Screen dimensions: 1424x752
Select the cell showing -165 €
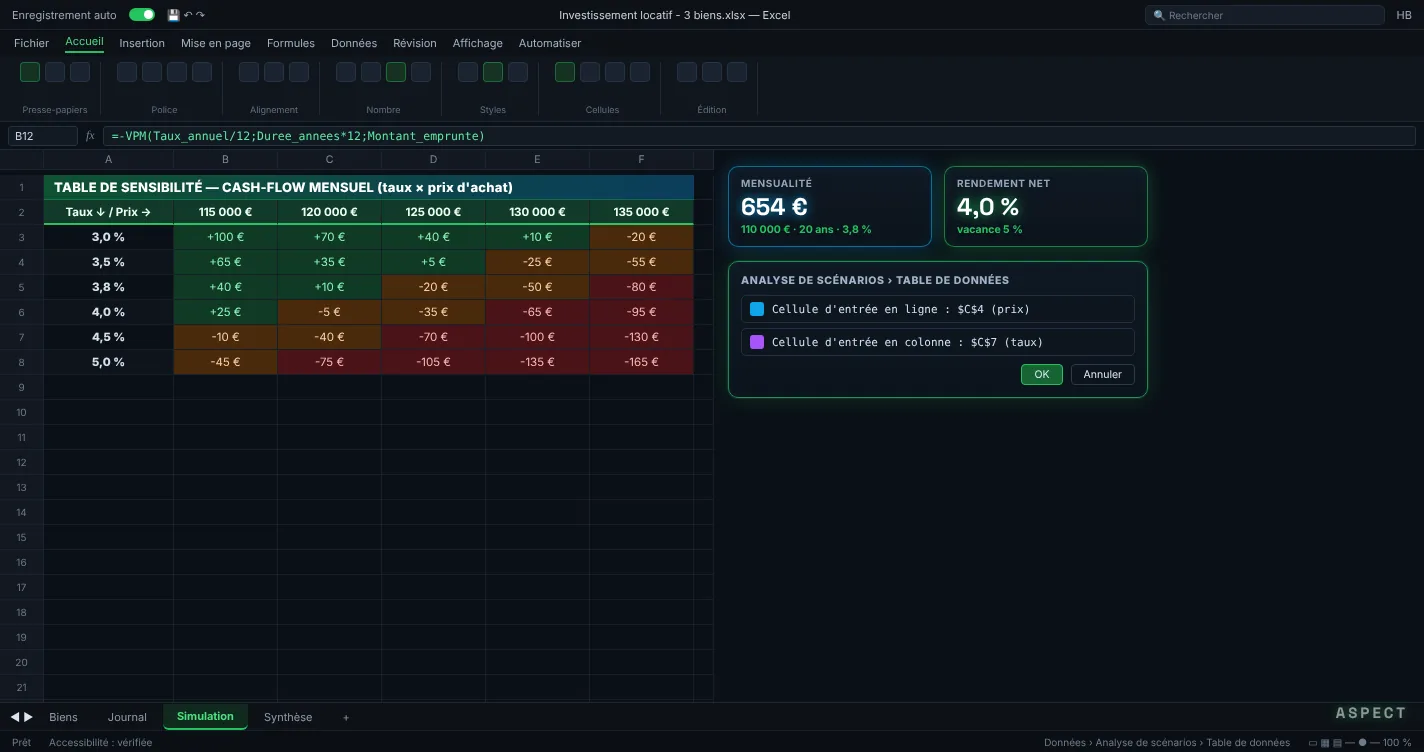click(x=642, y=362)
